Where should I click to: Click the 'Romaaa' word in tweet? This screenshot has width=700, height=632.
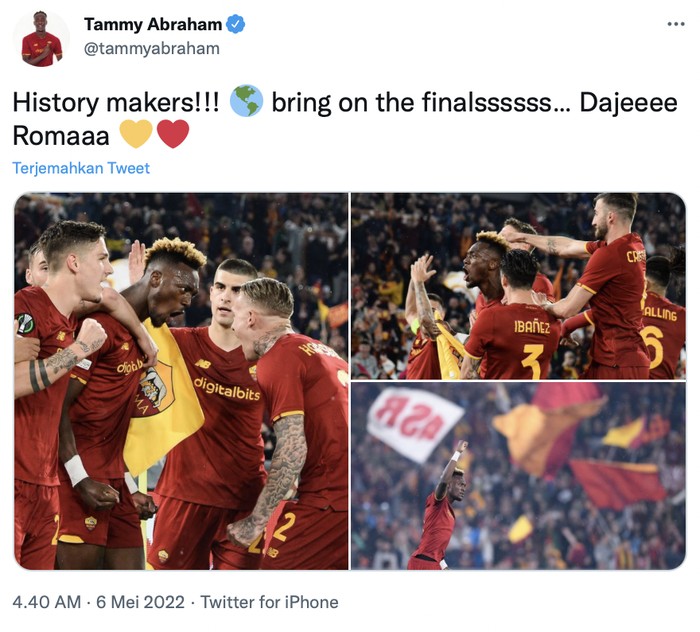click(x=61, y=135)
